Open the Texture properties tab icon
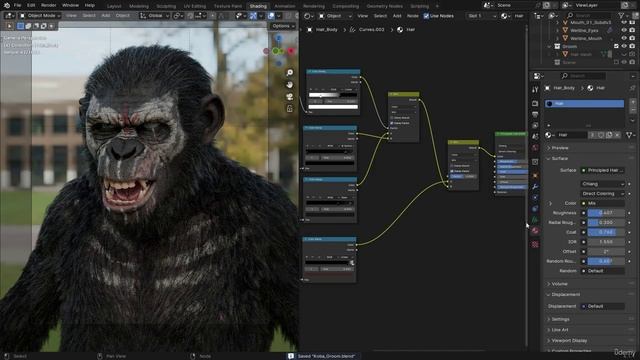640x360 pixels. pos(535,244)
